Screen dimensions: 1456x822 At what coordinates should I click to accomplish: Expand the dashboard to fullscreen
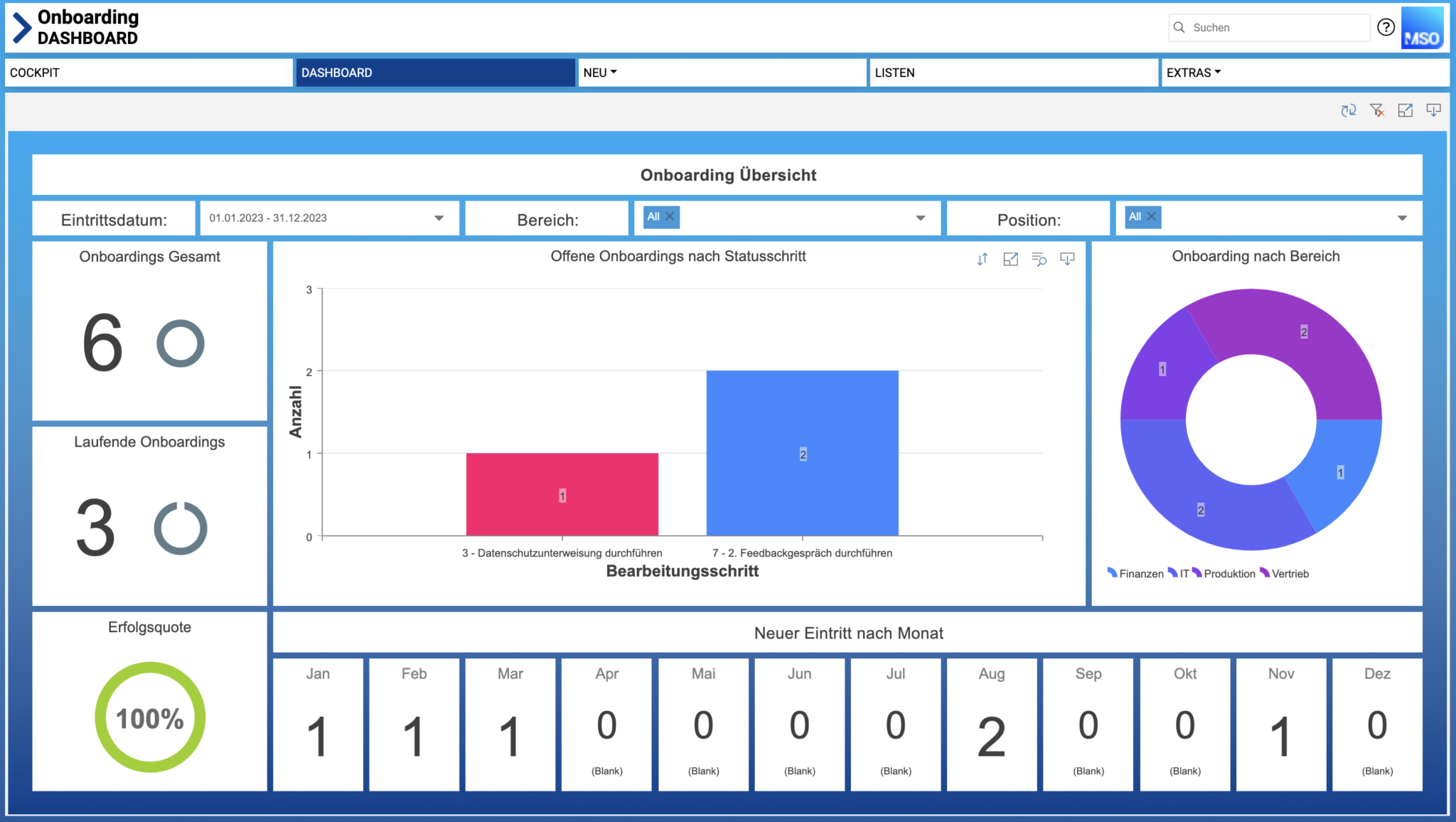click(1406, 110)
